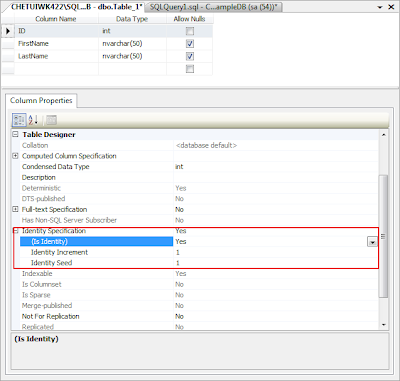Click the Allow Nulls header

pos(189,19)
